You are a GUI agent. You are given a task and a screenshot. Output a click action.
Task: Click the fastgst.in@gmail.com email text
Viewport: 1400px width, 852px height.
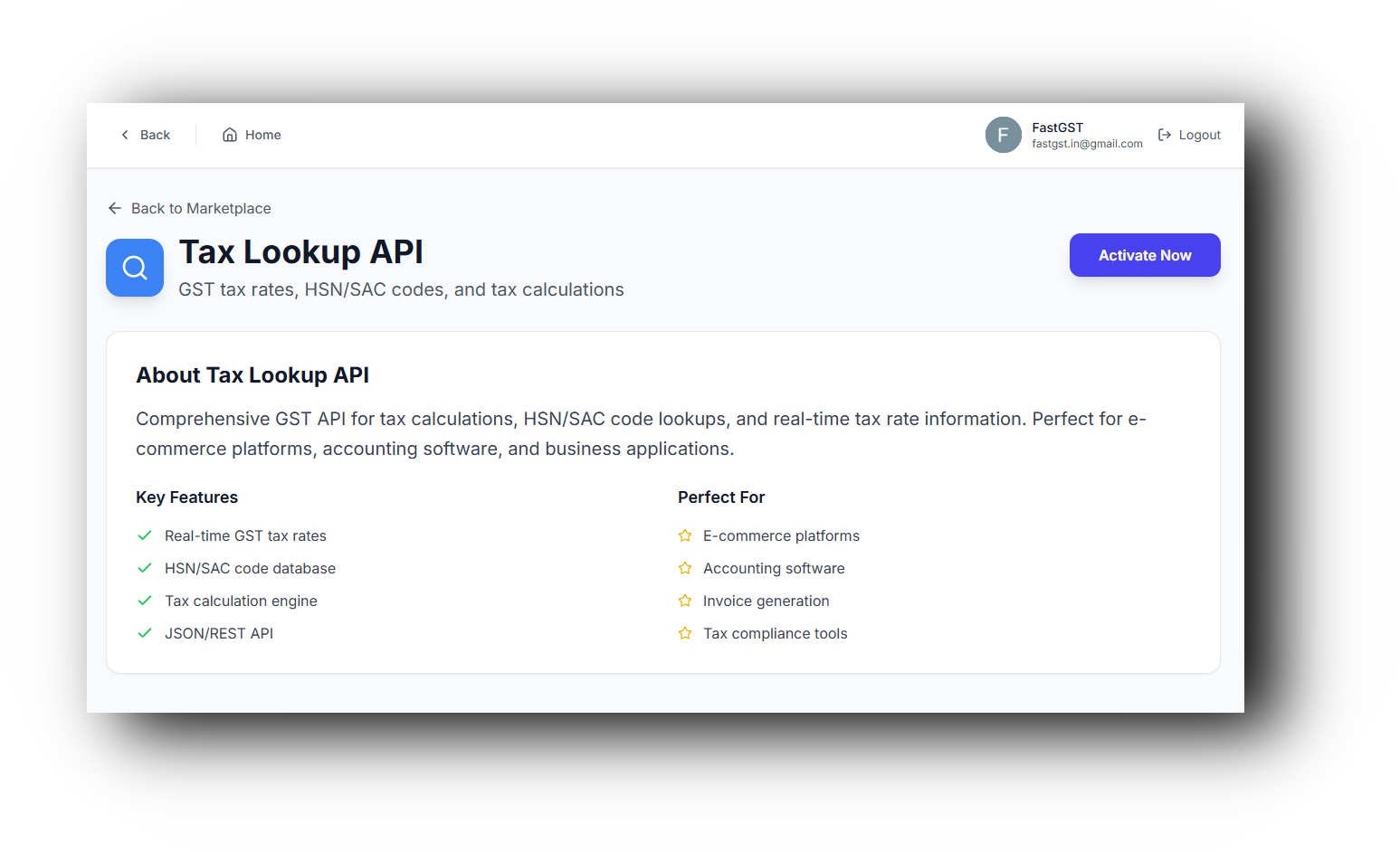click(1087, 144)
